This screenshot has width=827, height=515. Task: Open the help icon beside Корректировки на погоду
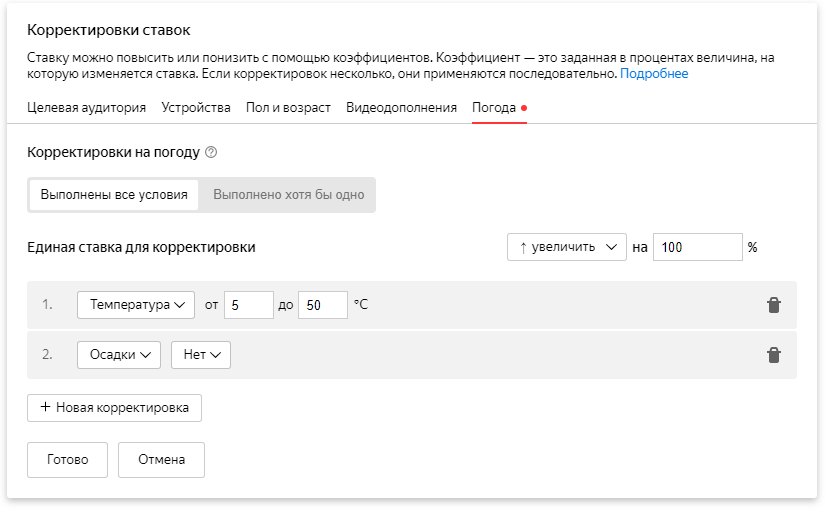[x=211, y=152]
